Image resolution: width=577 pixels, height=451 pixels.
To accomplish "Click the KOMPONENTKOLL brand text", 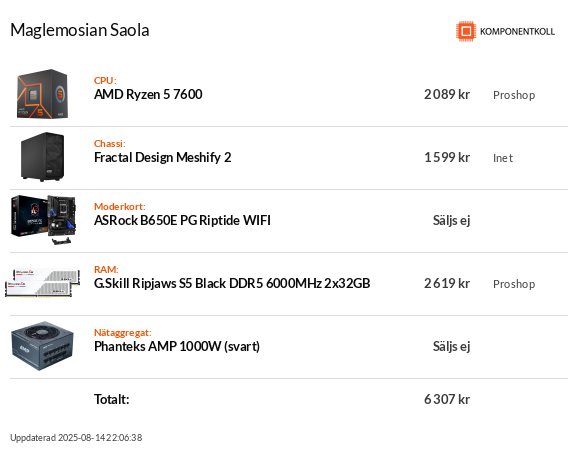I will [517, 32].
